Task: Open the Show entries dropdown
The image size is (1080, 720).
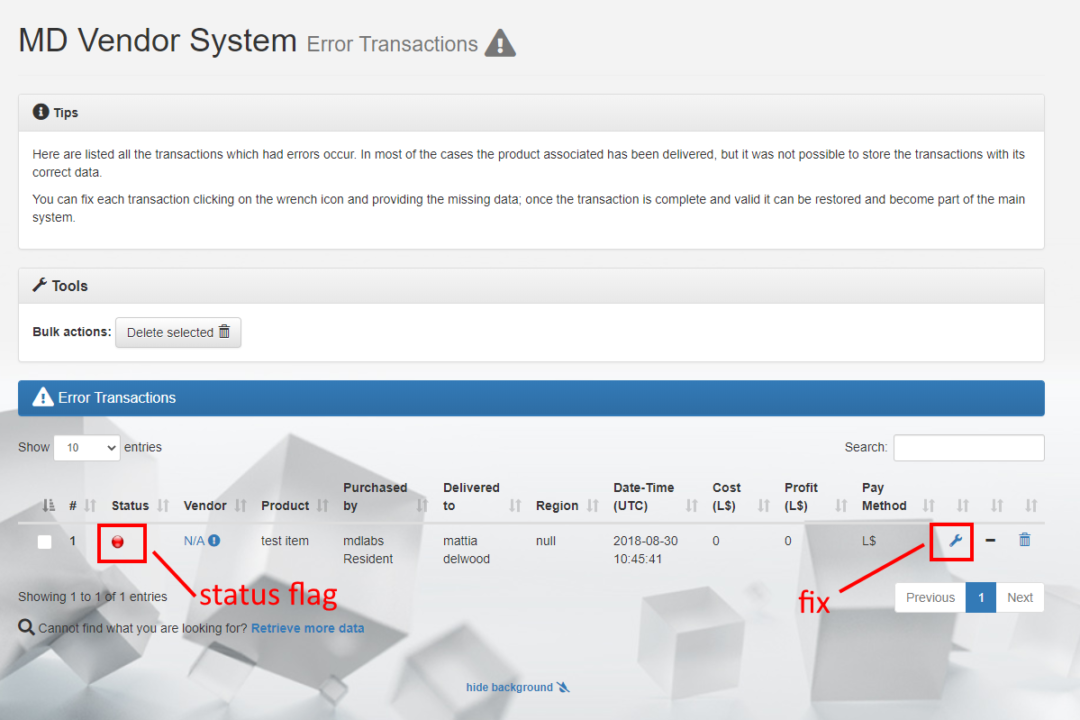Action: 86,447
